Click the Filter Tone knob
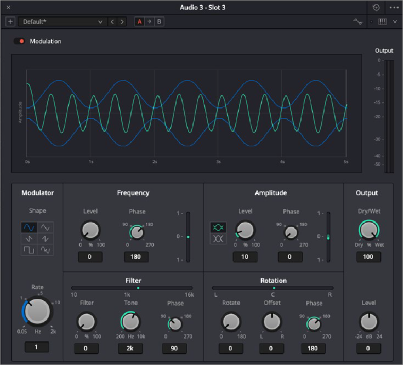The height and width of the screenshot is (365, 403). [130, 322]
